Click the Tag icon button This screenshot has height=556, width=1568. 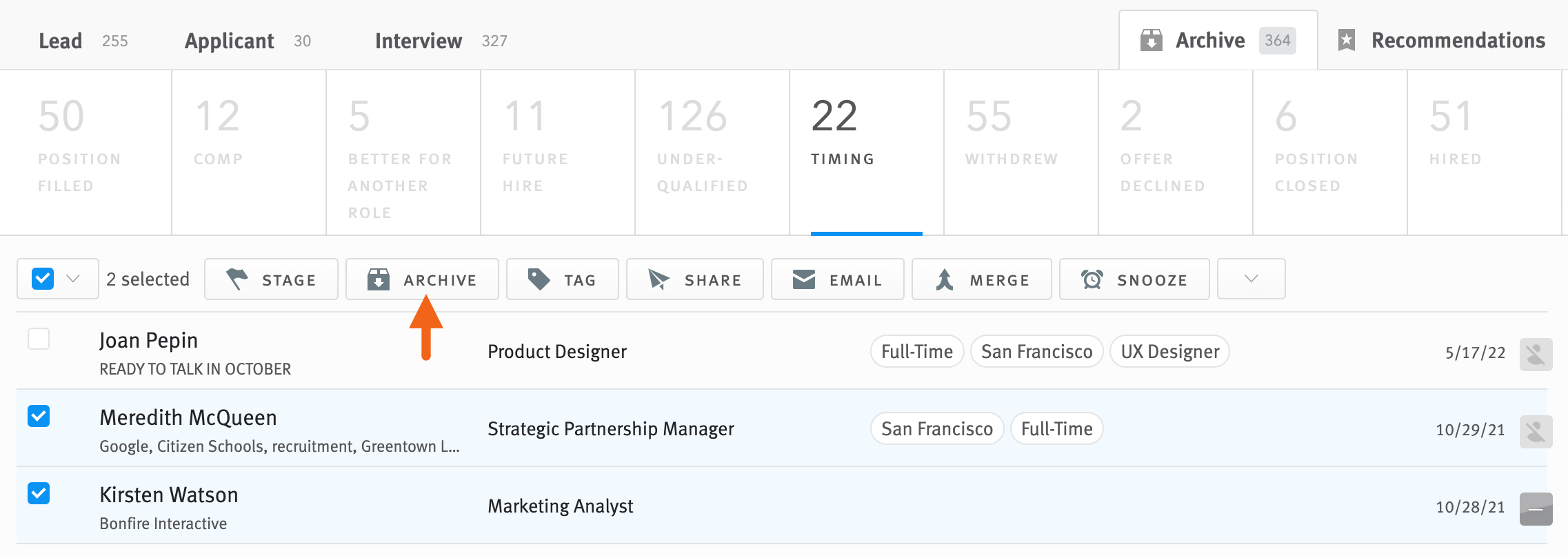pos(539,279)
